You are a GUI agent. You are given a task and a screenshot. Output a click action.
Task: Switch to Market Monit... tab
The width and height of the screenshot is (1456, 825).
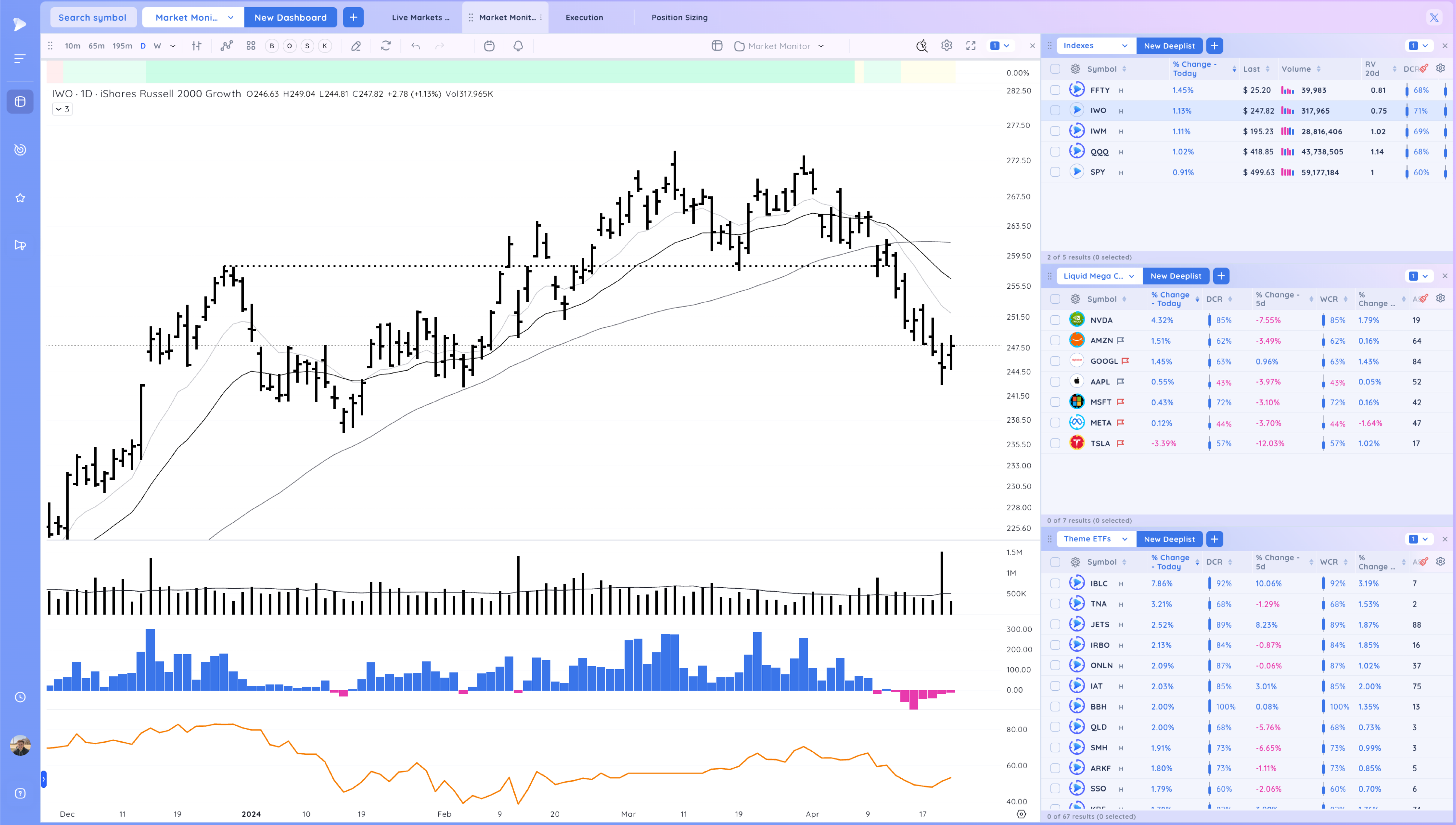(506, 17)
